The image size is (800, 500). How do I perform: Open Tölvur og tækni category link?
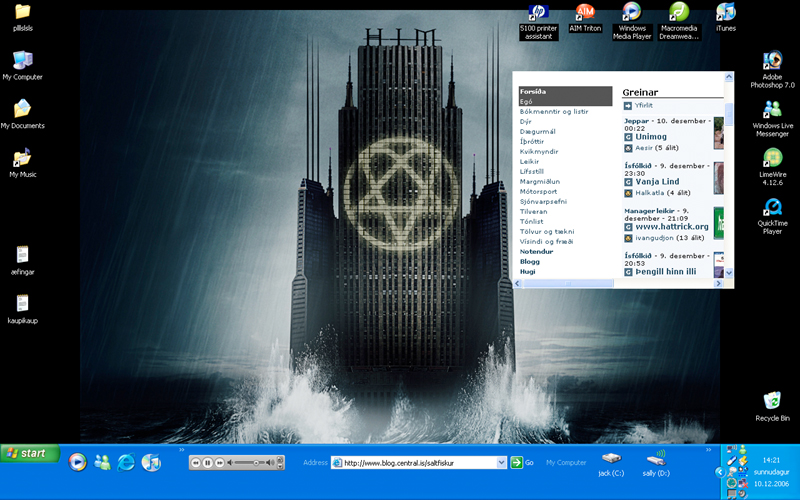pos(547,231)
